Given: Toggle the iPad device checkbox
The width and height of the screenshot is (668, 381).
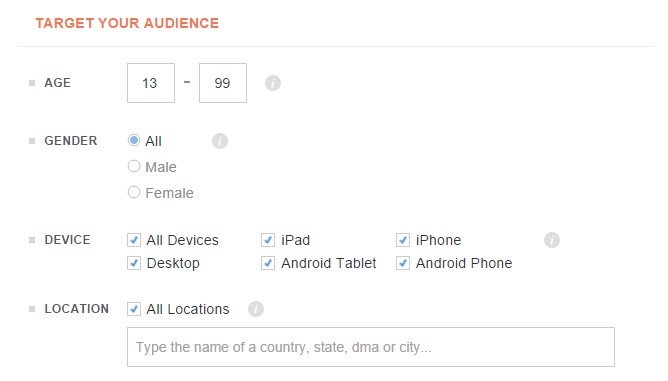Looking at the screenshot, I should 268,240.
